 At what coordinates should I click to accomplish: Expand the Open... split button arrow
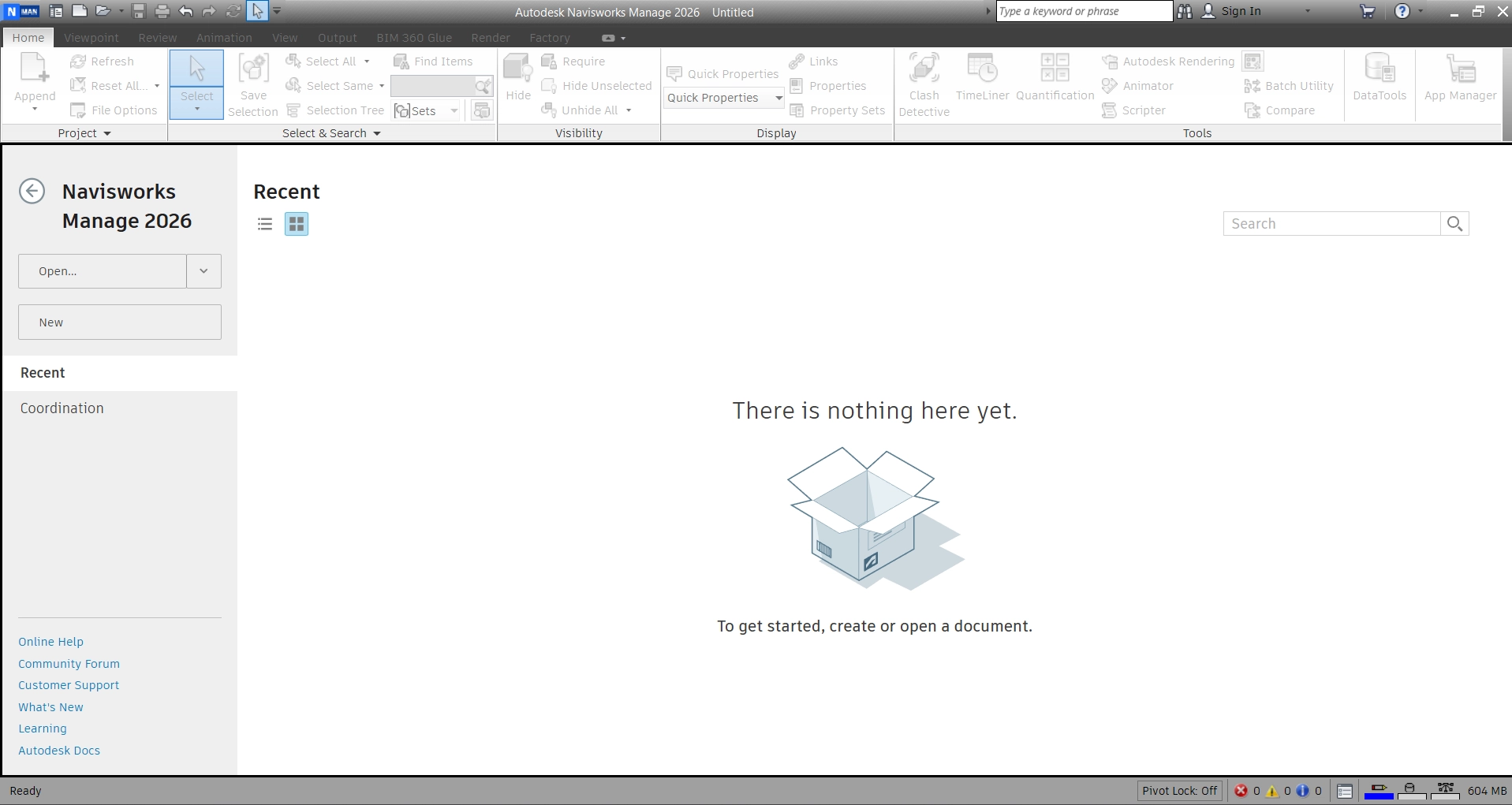(203, 271)
